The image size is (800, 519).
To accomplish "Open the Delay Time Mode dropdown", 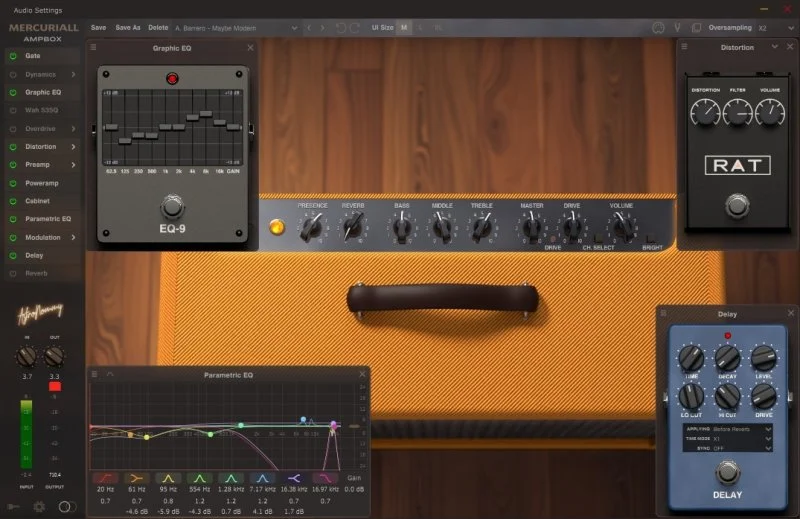I will [x=742, y=439].
